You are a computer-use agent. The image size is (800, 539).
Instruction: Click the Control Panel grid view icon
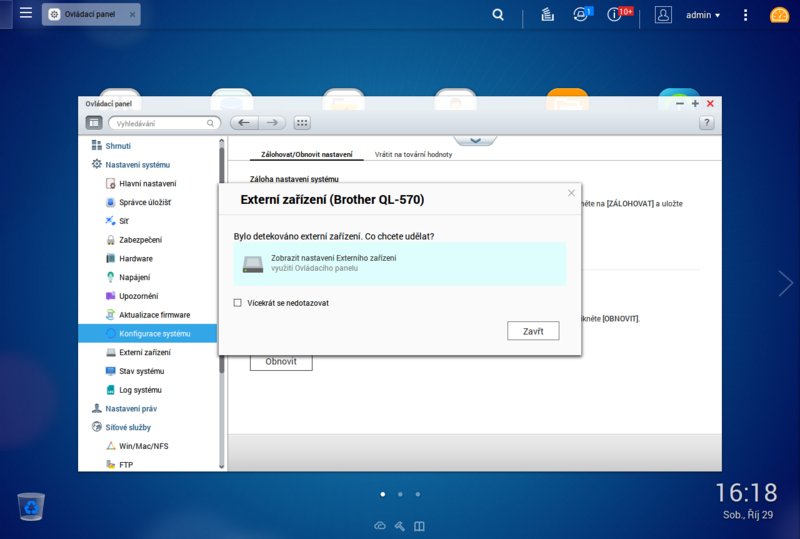[302, 123]
